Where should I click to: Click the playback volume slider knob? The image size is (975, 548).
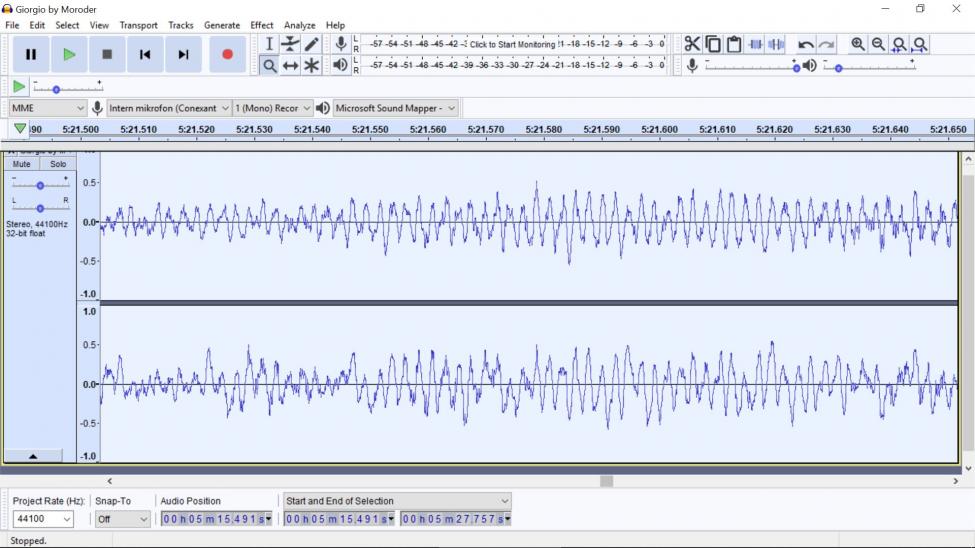click(x=838, y=68)
